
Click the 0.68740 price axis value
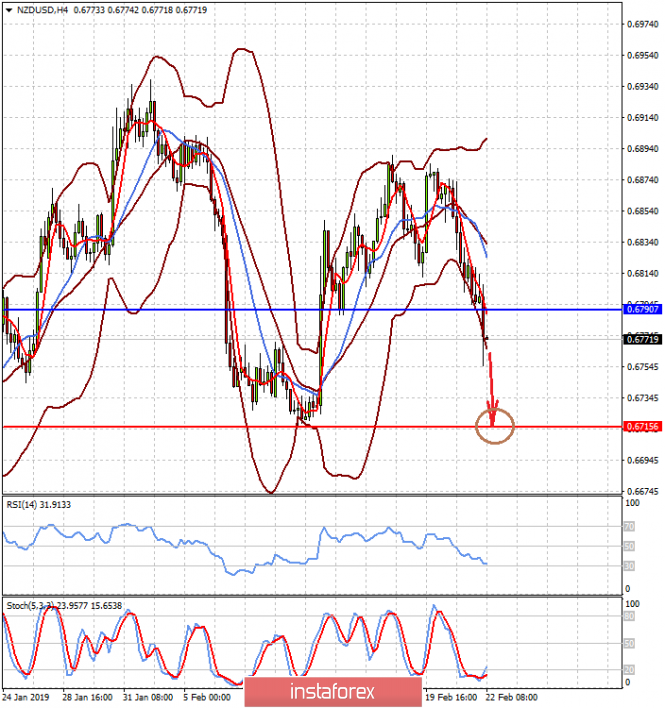pos(643,180)
